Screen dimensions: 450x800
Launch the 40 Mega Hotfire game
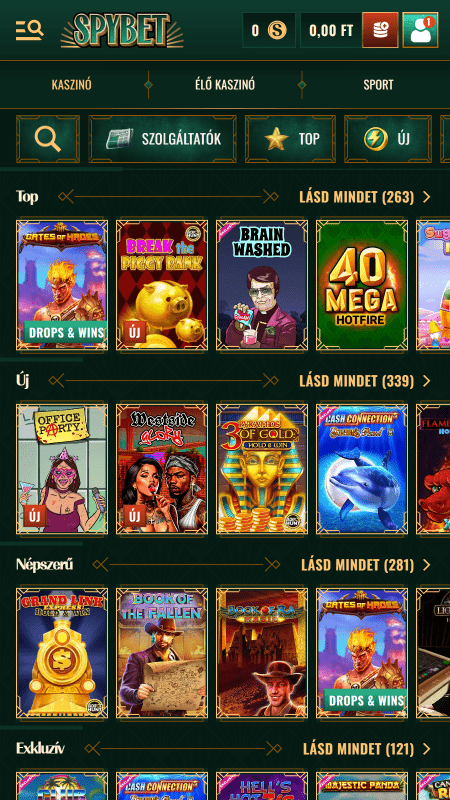click(x=362, y=285)
